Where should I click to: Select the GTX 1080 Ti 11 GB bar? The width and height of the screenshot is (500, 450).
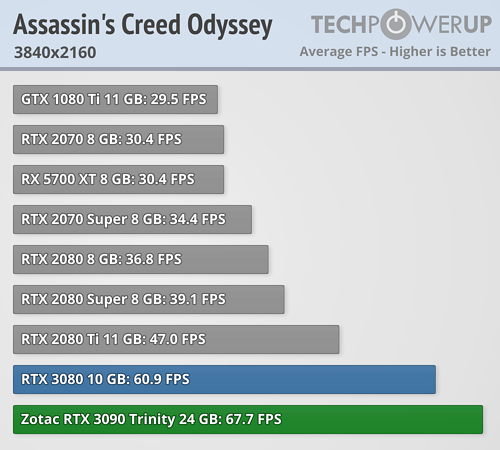[x=115, y=99]
